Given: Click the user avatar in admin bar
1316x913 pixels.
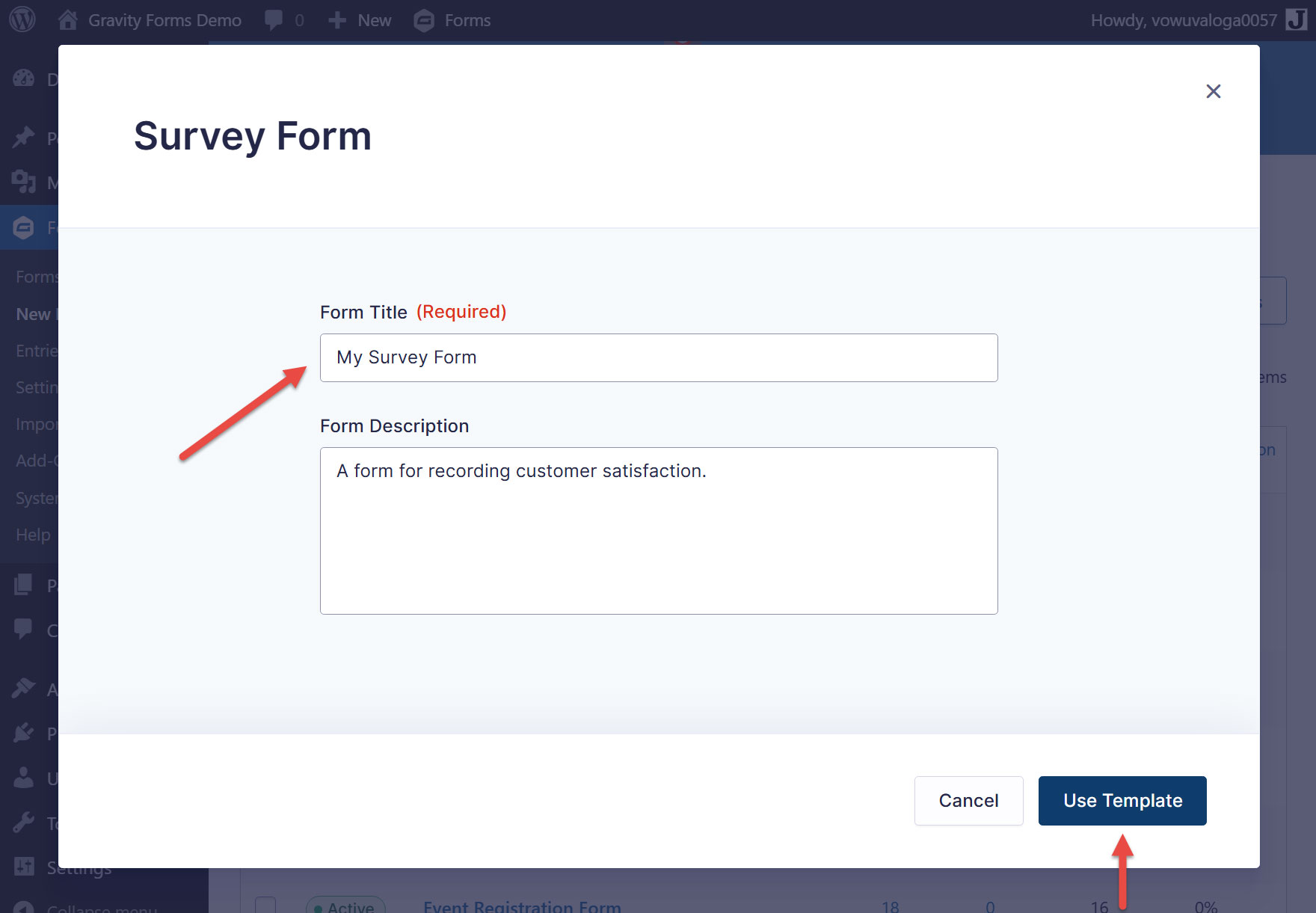Looking at the screenshot, I should pos(1296,19).
